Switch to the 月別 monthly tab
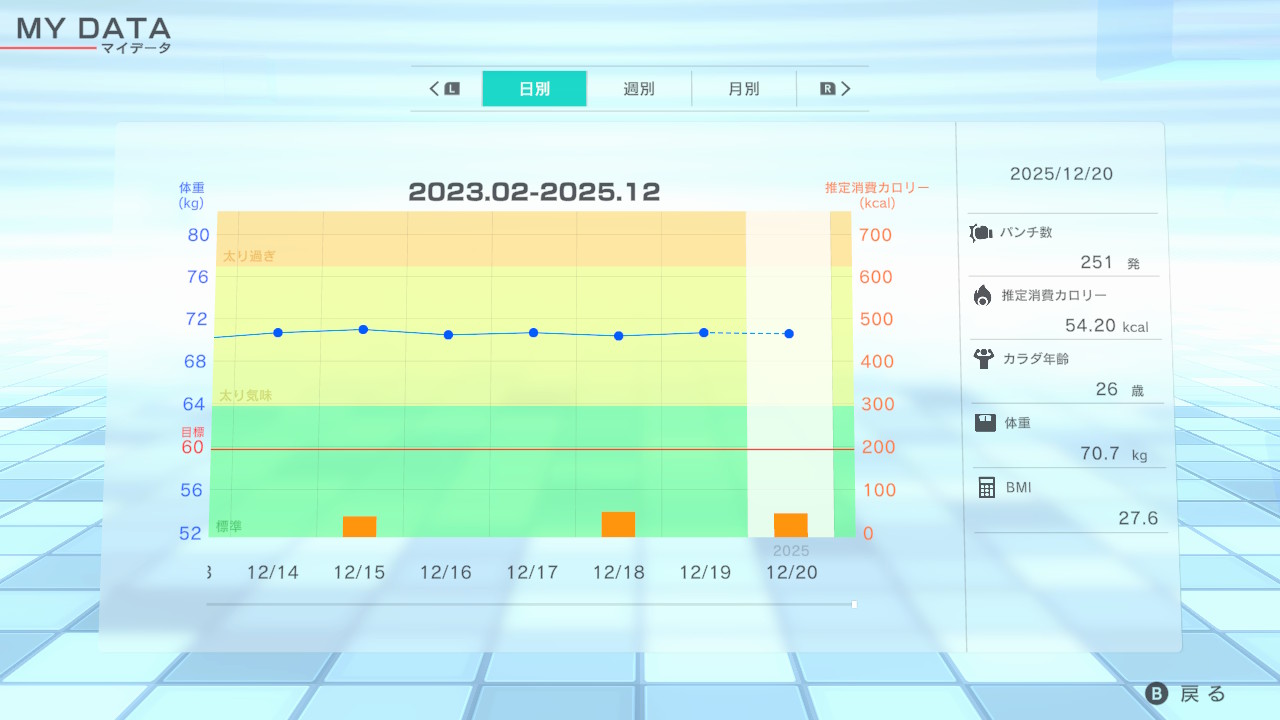The width and height of the screenshot is (1280, 720). point(743,89)
